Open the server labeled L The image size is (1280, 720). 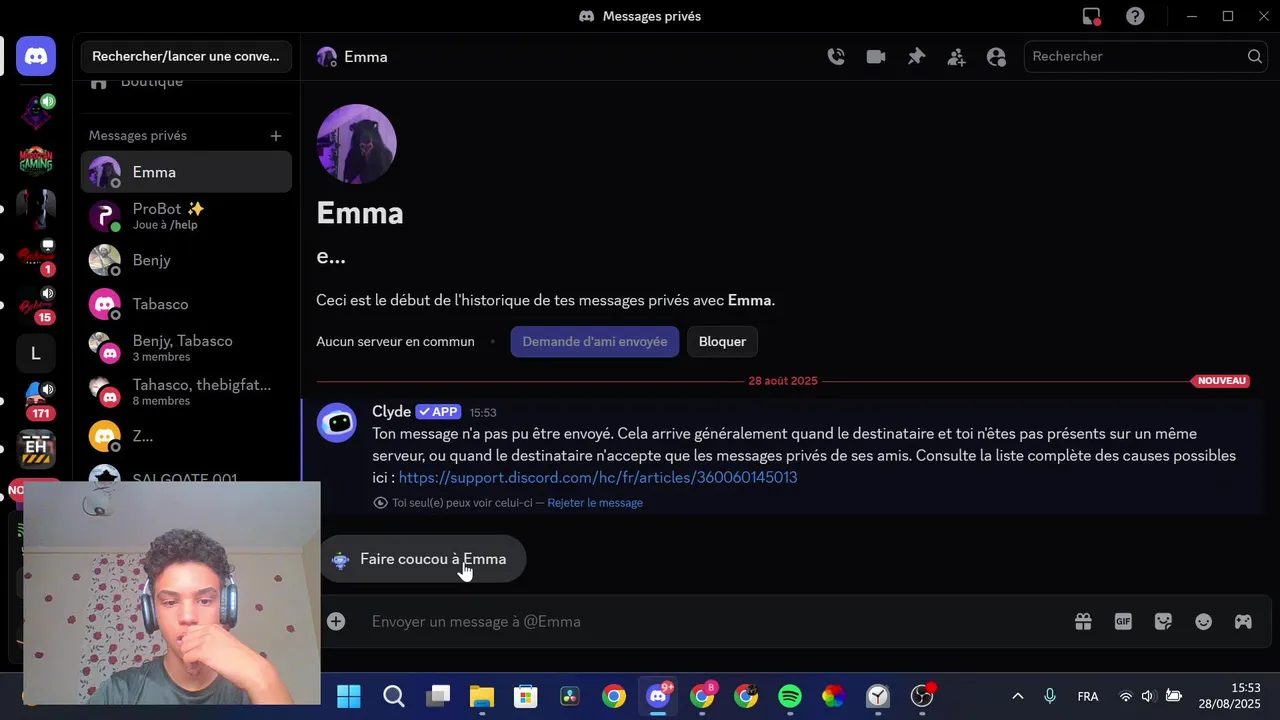36,353
